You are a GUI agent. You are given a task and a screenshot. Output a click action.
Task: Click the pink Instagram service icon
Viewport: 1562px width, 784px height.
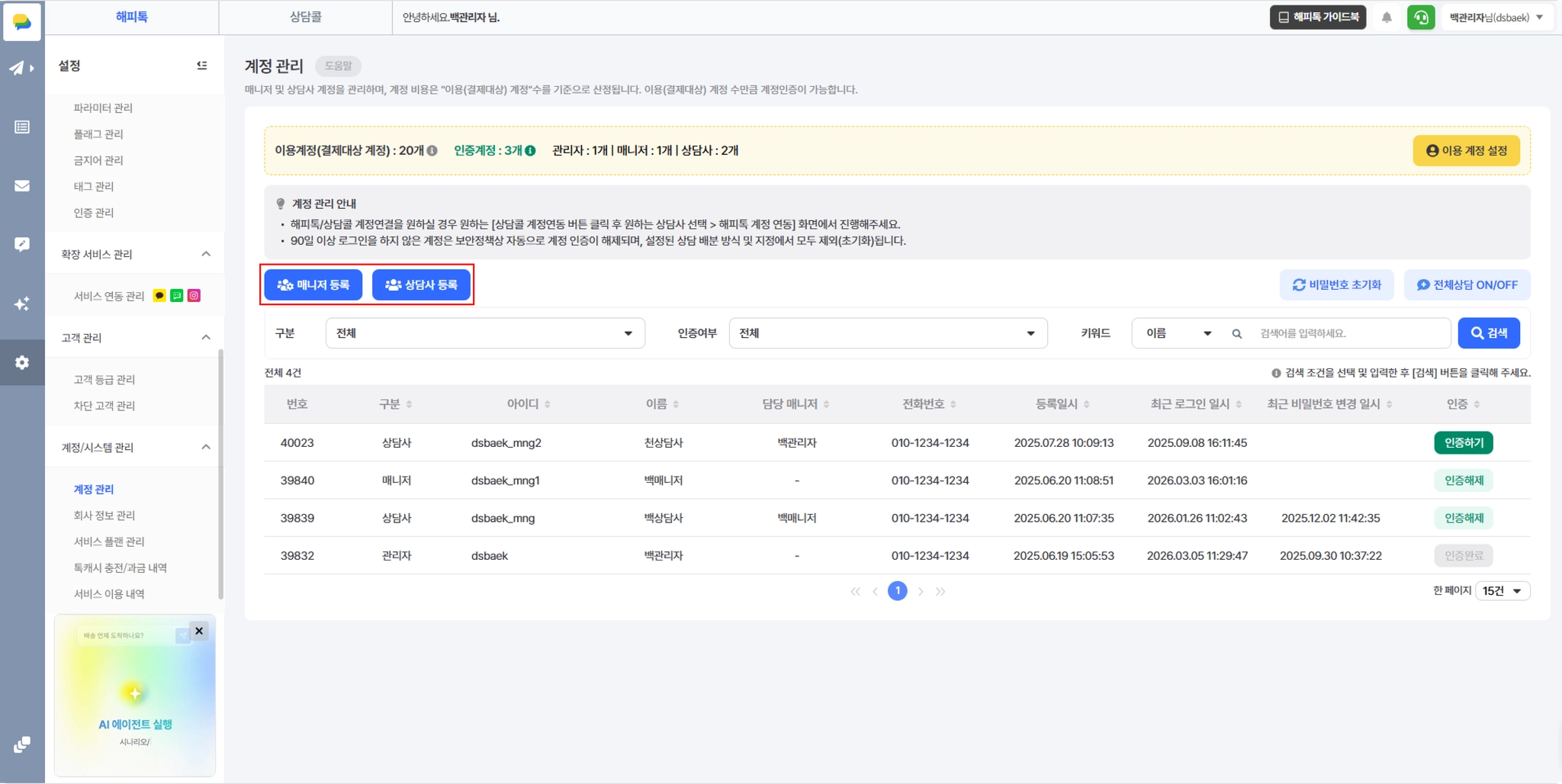[x=194, y=296]
